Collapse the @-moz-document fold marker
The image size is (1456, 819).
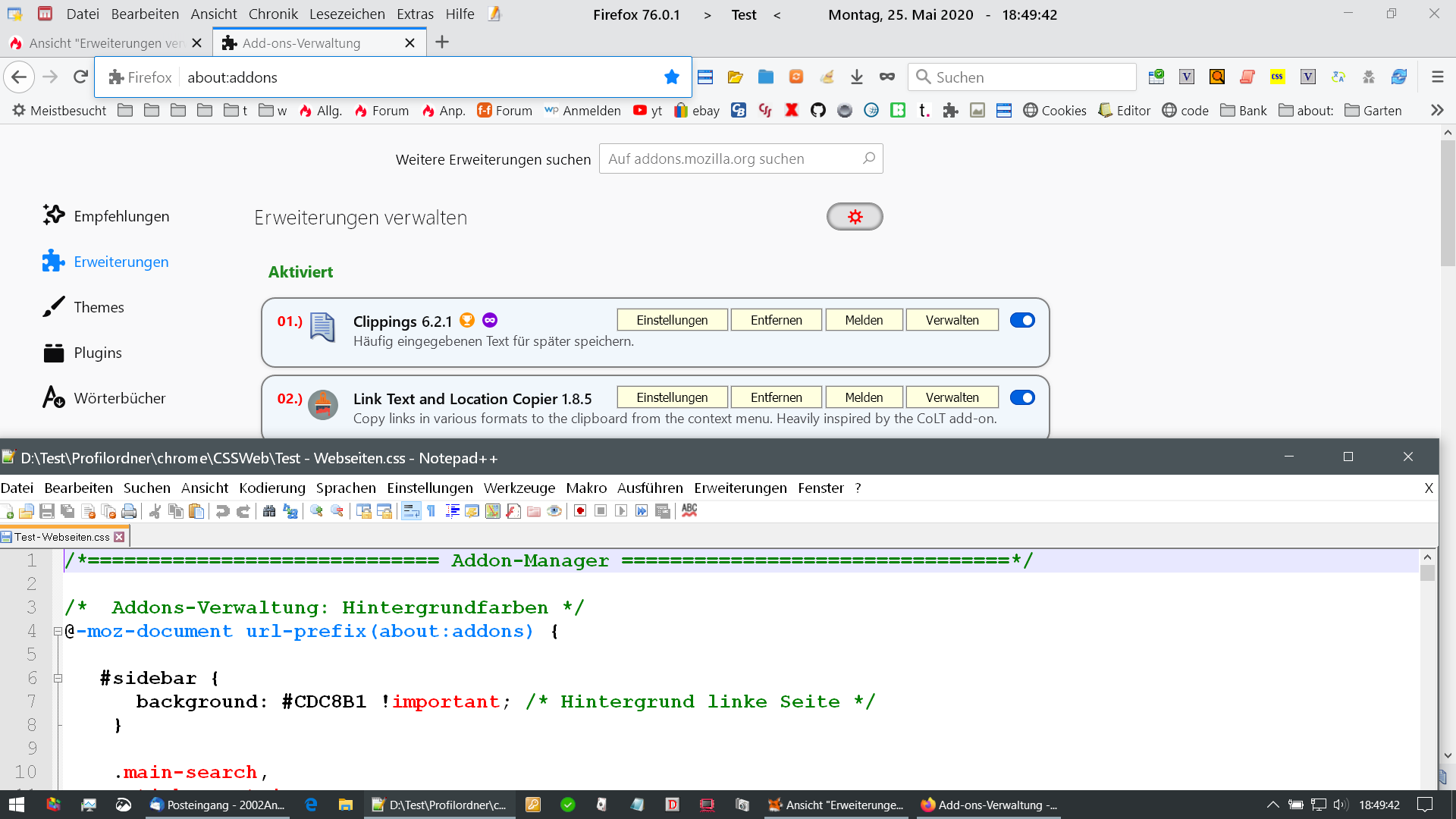pos(58,631)
